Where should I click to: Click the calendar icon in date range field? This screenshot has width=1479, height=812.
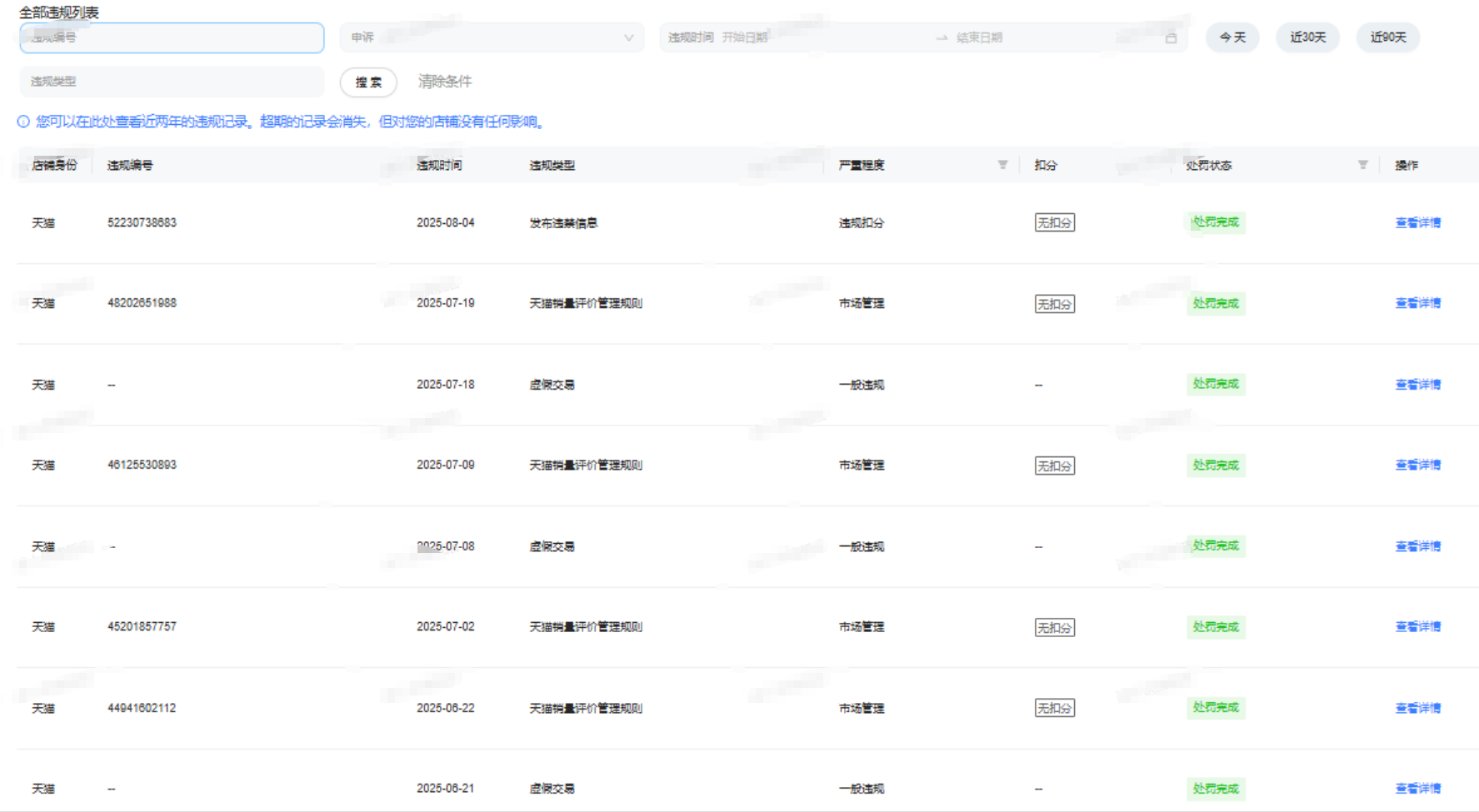pos(1171,38)
